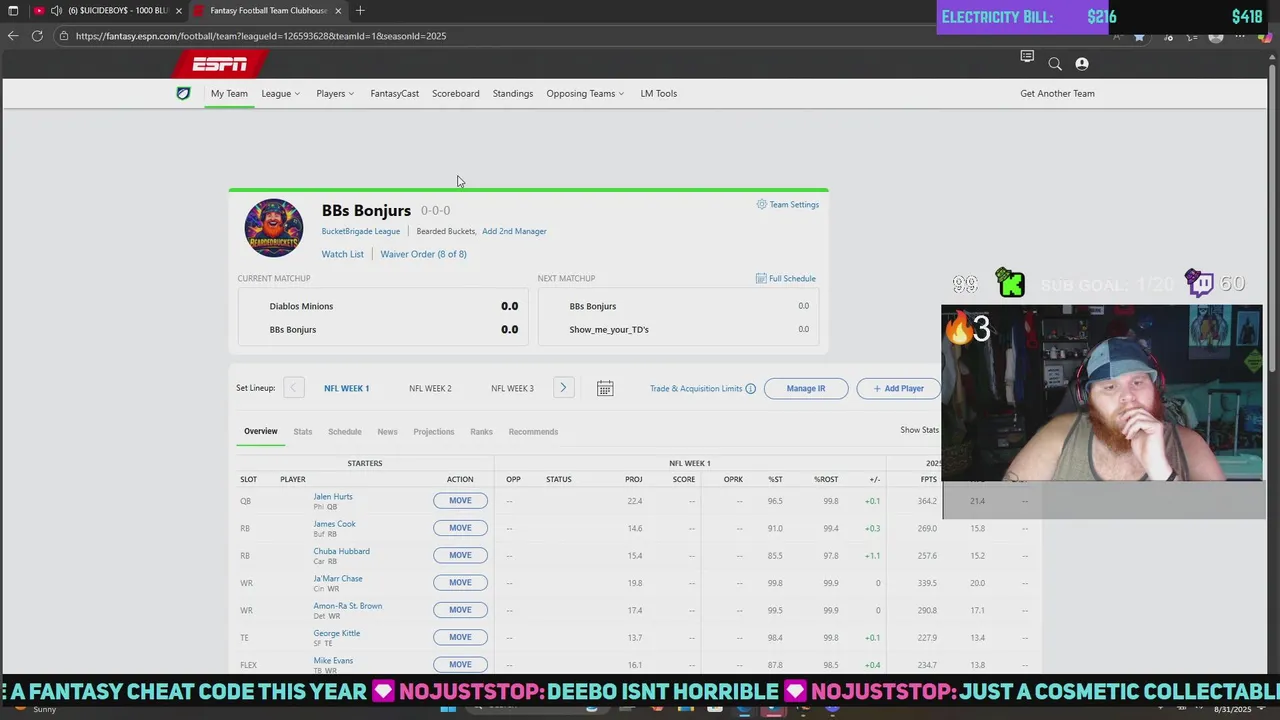This screenshot has width=1280, height=720.
Task: Go to previous lineup week arrow
Action: point(293,388)
